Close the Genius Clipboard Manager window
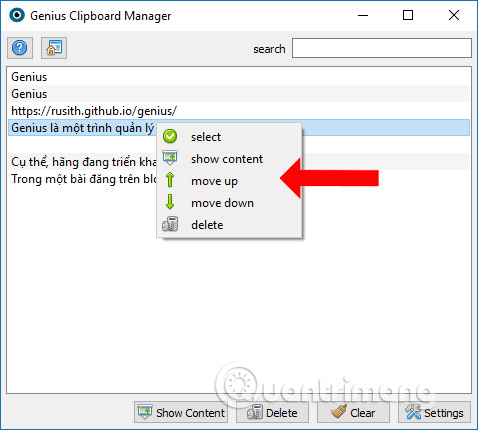Screen dimensions: 478x430 tap(454, 15)
